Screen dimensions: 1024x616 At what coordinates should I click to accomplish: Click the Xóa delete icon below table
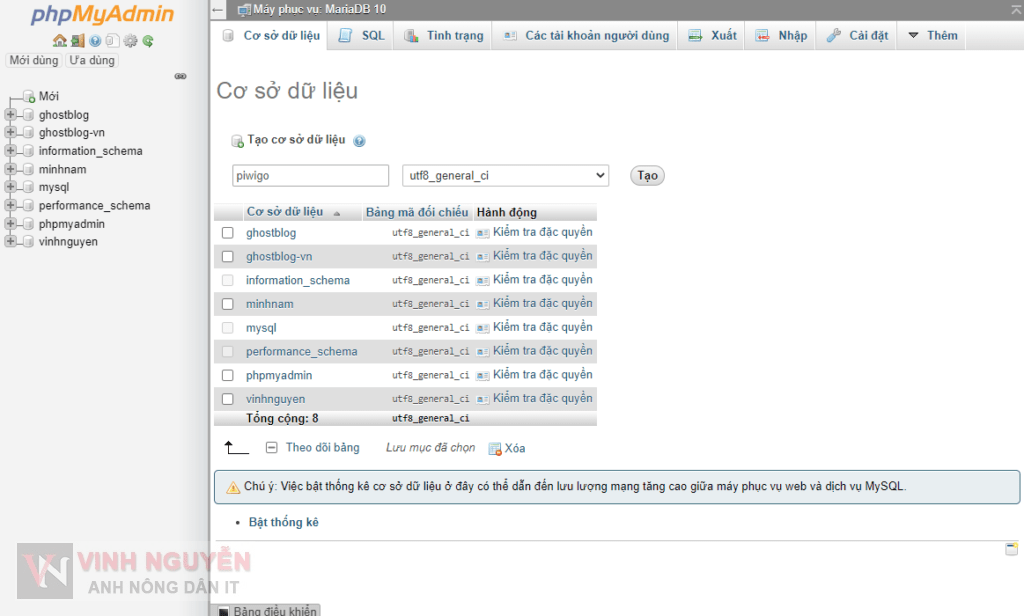pyautogui.click(x=495, y=449)
